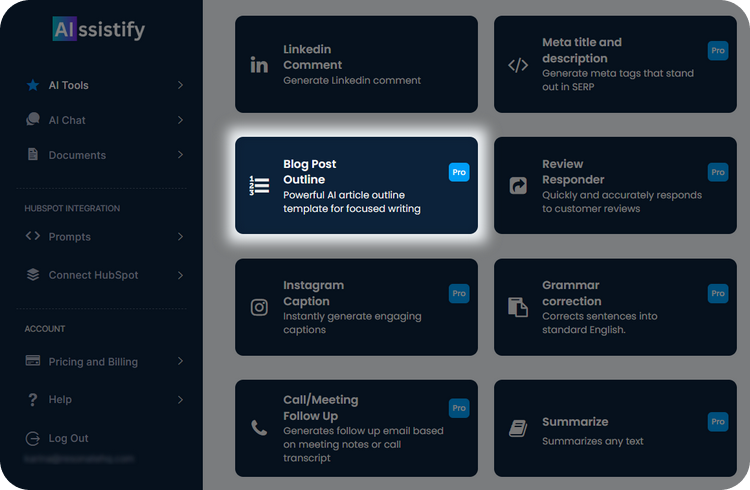This screenshot has width=750, height=490.
Task: Open the Help section
Action: click(60, 400)
